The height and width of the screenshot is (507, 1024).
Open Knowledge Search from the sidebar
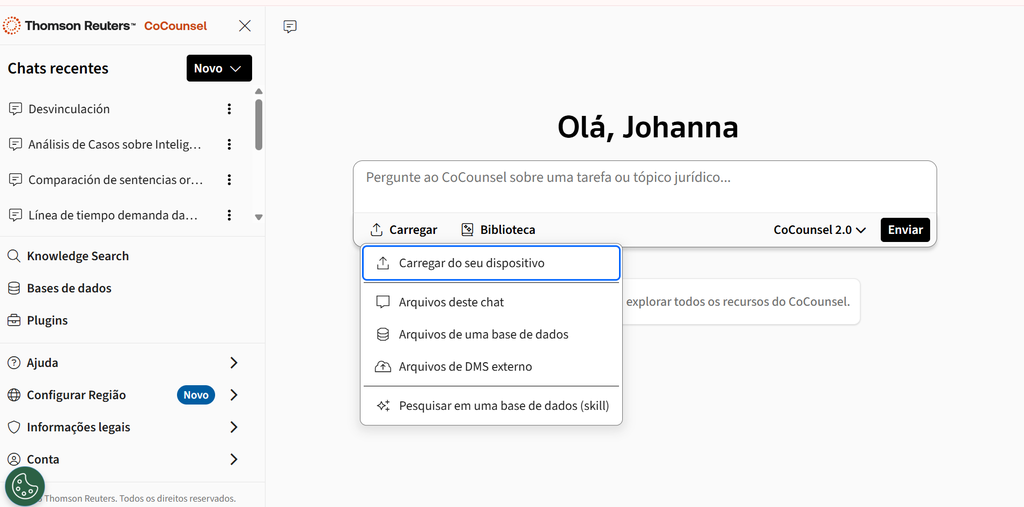coord(77,256)
